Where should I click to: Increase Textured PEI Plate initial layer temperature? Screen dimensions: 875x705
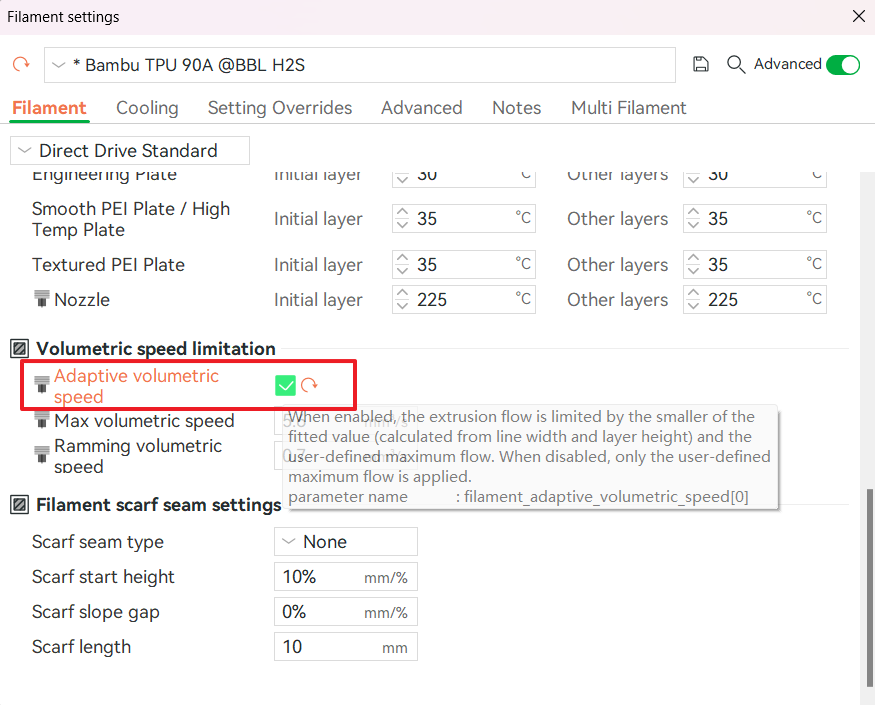point(402,258)
